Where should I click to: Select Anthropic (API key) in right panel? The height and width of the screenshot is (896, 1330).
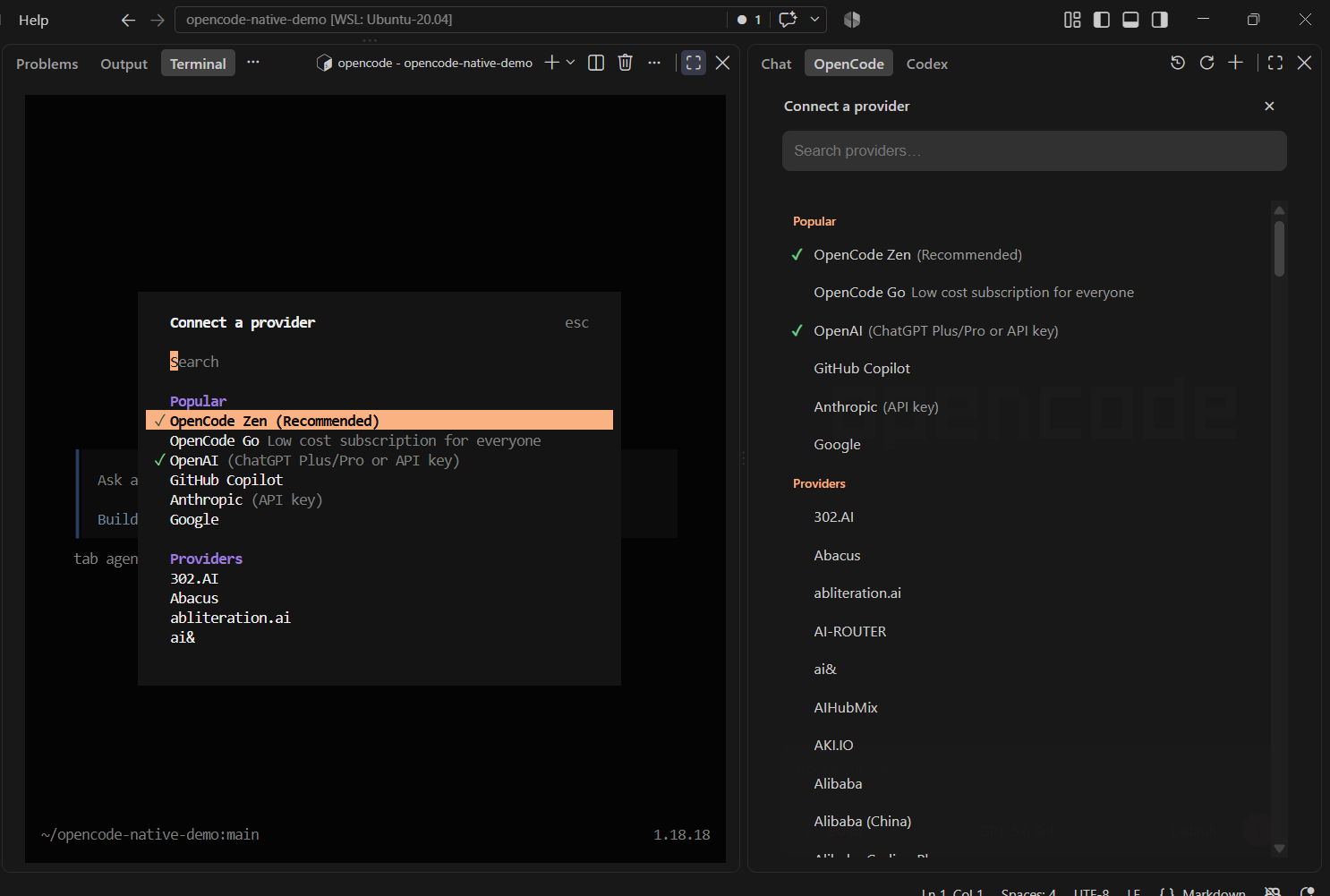pos(1027,406)
